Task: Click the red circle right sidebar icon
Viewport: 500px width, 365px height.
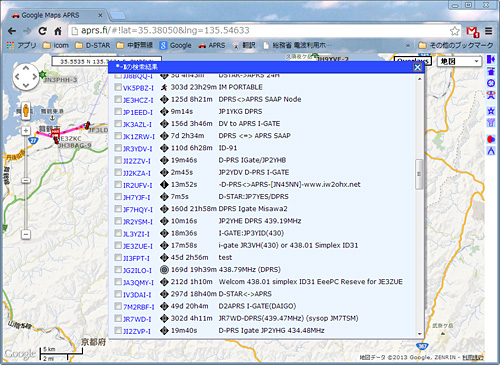Action: coord(491,139)
